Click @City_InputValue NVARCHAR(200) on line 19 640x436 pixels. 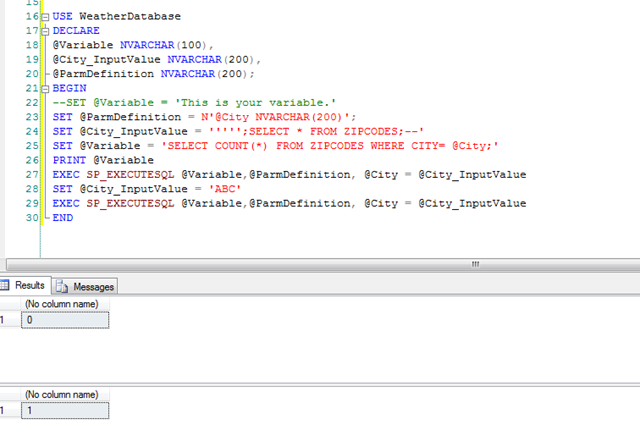point(156,60)
